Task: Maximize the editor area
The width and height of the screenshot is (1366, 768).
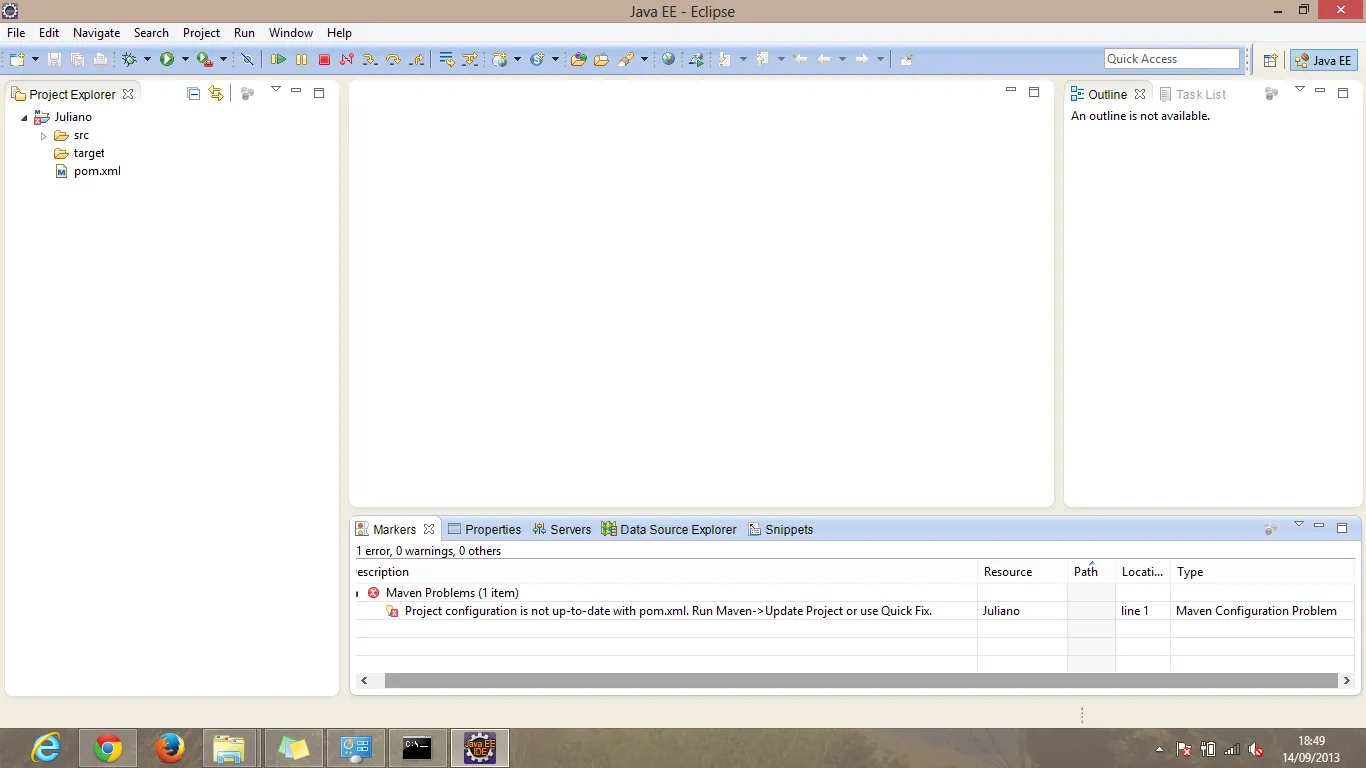Action: click(1034, 92)
